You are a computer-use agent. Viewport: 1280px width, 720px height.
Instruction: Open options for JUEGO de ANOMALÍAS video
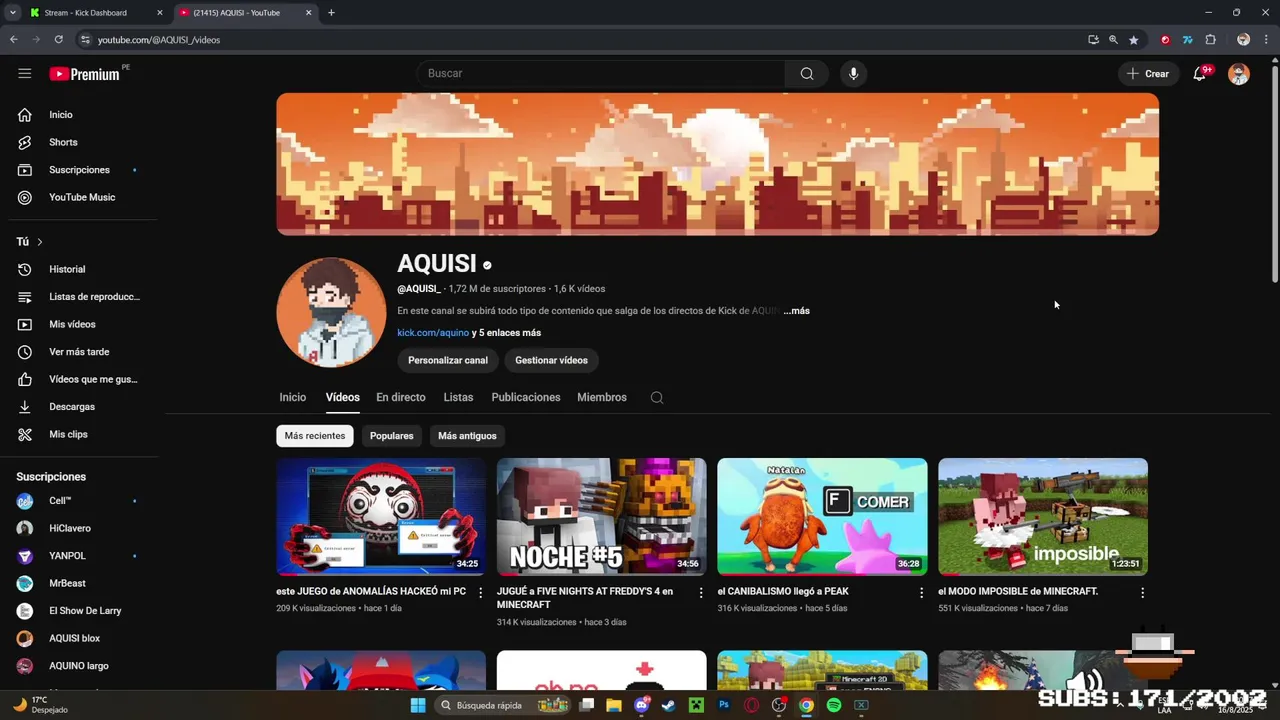tap(480, 592)
